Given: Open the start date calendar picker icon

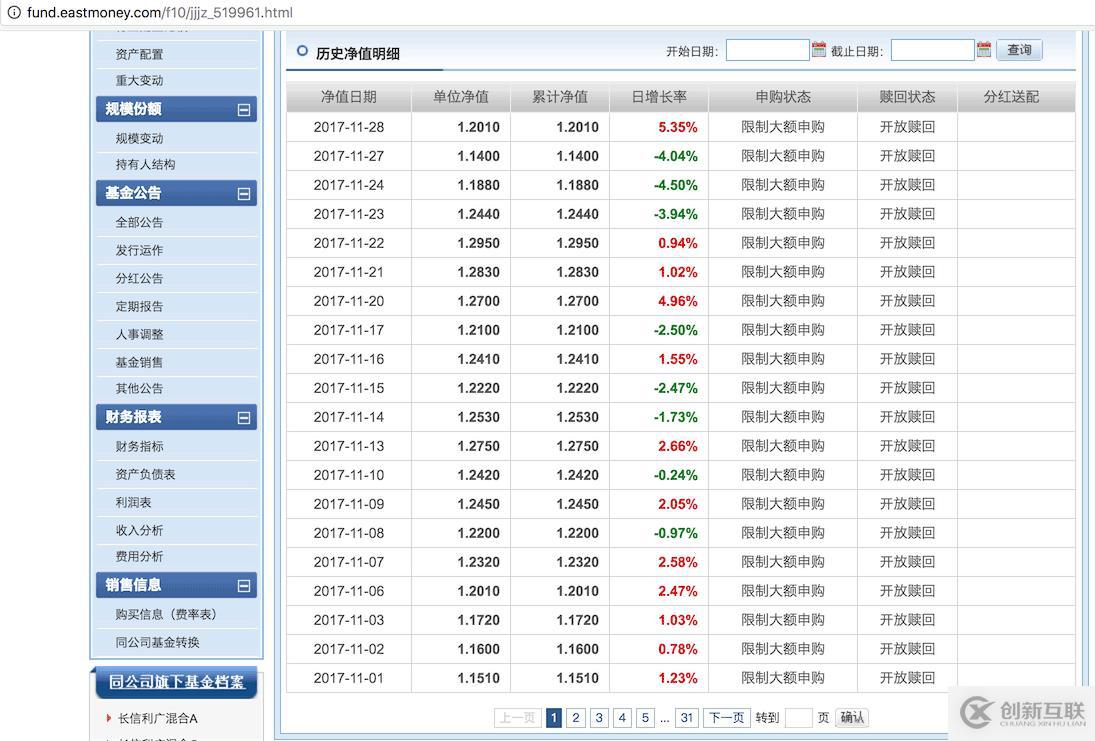Looking at the screenshot, I should [x=819, y=49].
